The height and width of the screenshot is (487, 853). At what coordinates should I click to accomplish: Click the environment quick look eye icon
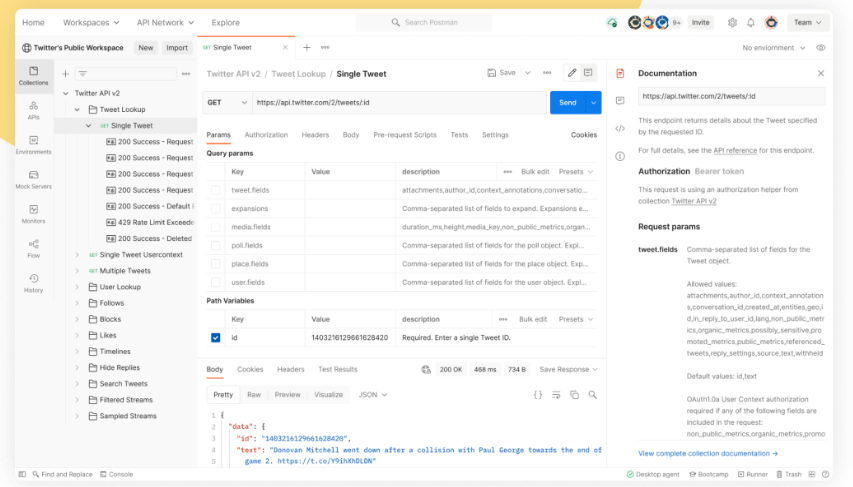coord(821,48)
